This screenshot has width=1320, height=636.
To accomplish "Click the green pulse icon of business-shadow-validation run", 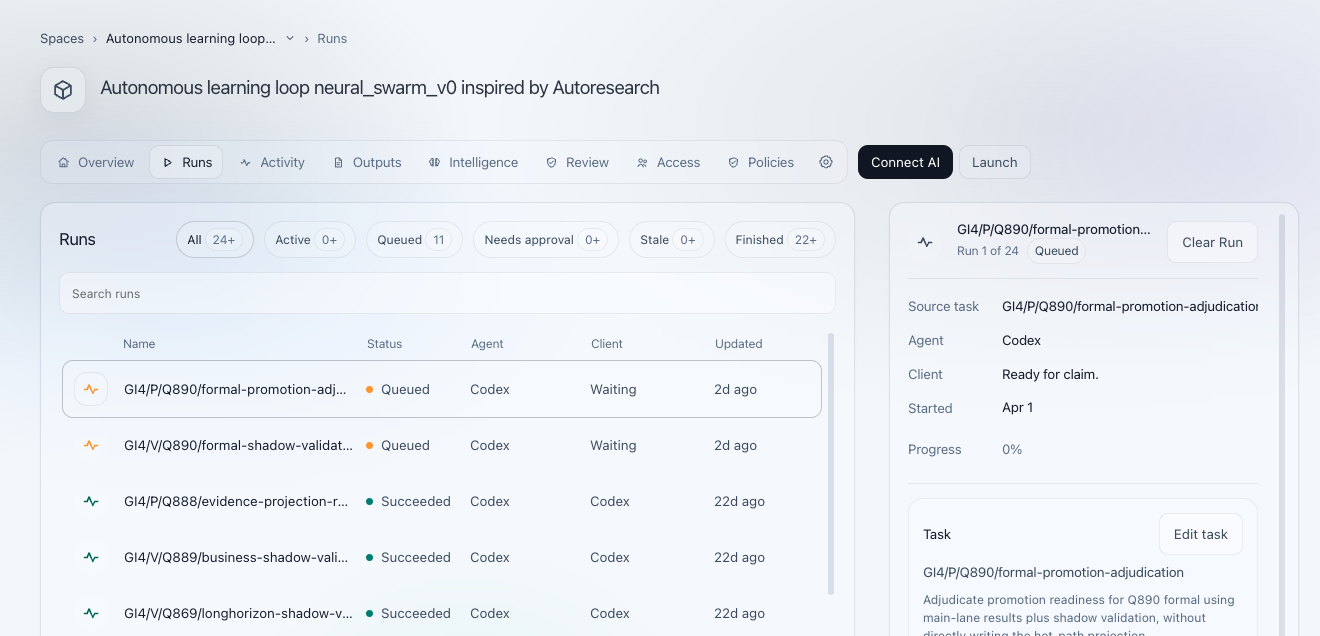I will coord(91,557).
